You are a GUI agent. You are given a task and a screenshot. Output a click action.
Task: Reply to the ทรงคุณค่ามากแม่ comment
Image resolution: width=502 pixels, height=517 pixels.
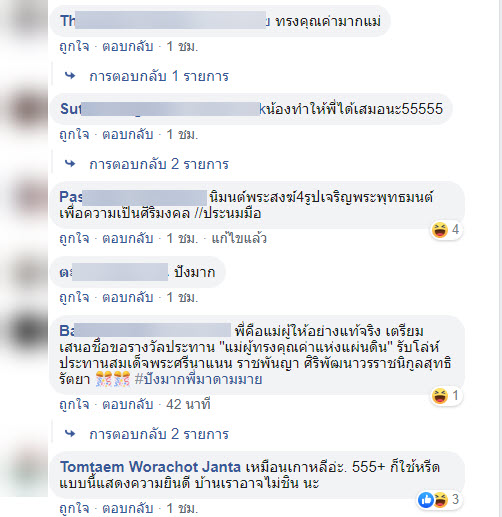pos(128,47)
